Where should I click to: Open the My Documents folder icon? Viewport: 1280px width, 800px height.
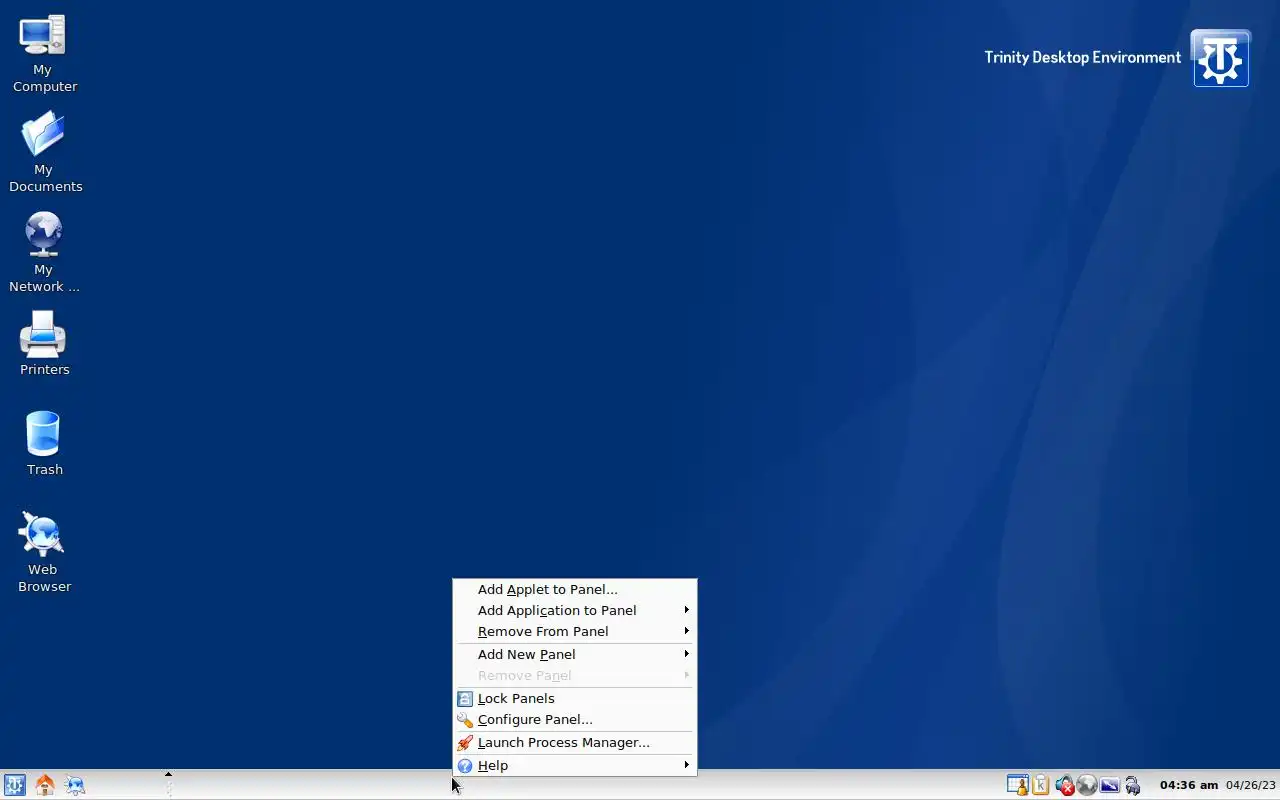(43, 135)
